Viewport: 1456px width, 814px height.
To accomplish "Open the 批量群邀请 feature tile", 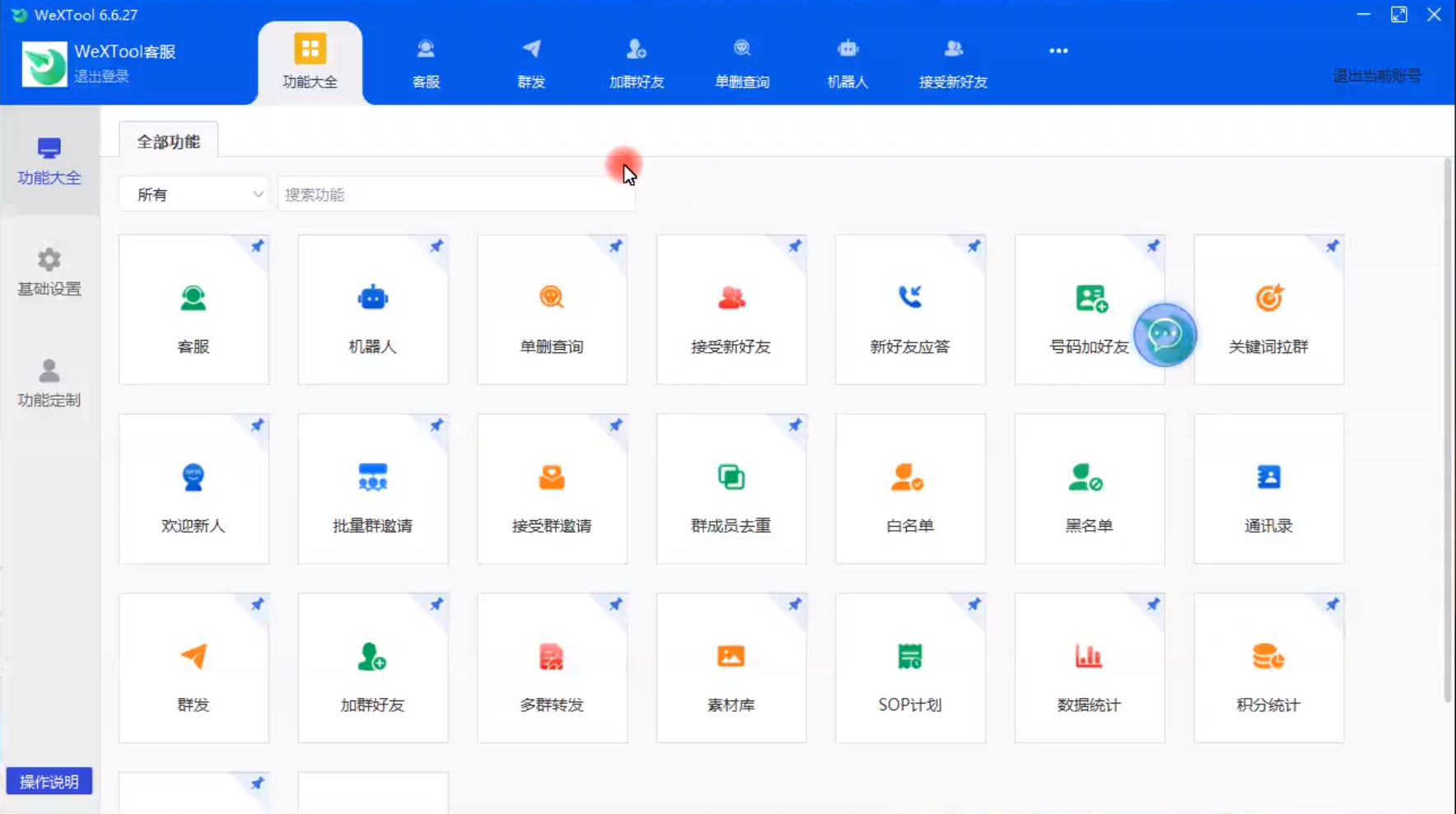I will 372,490.
